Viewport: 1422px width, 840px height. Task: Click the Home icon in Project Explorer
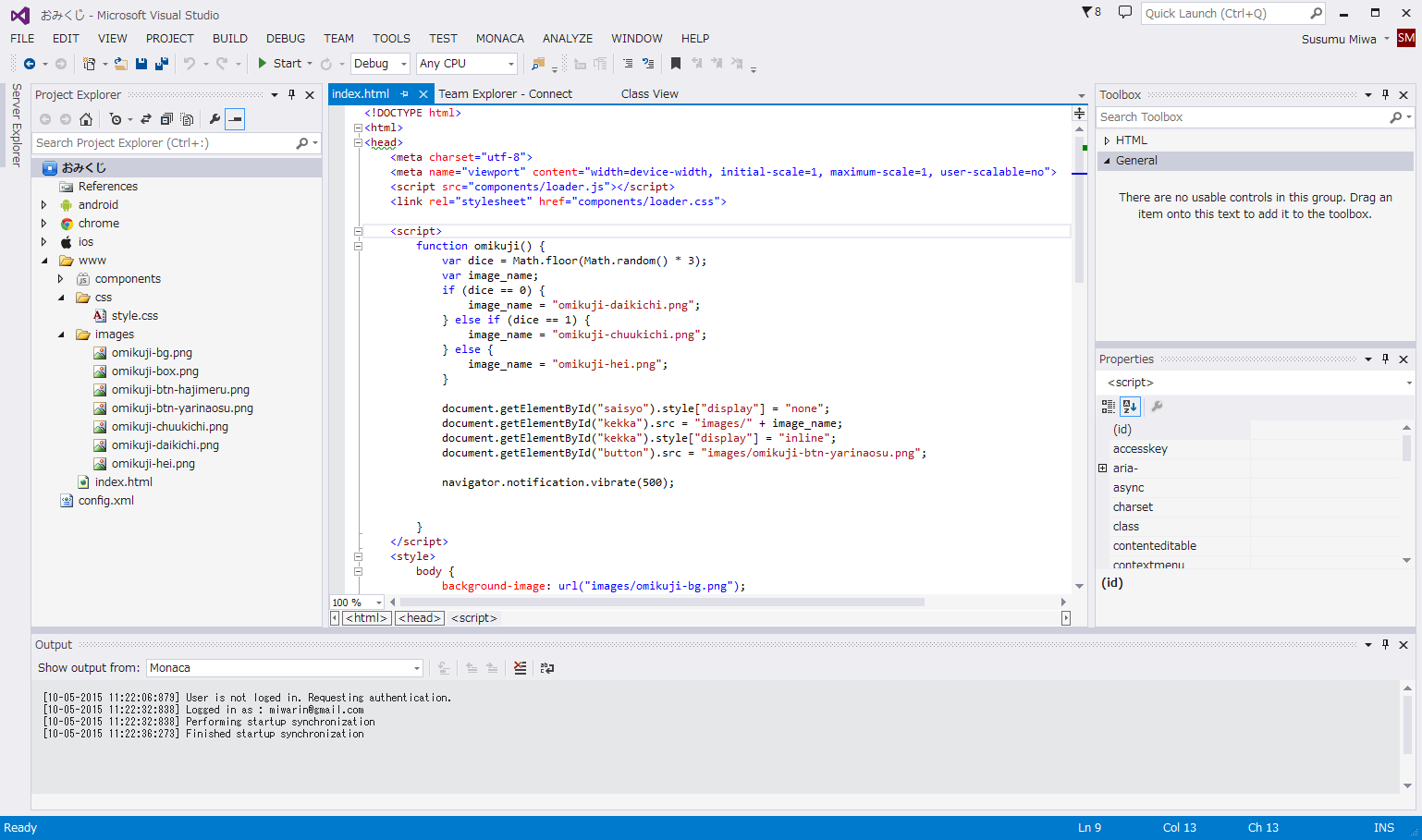[x=86, y=119]
